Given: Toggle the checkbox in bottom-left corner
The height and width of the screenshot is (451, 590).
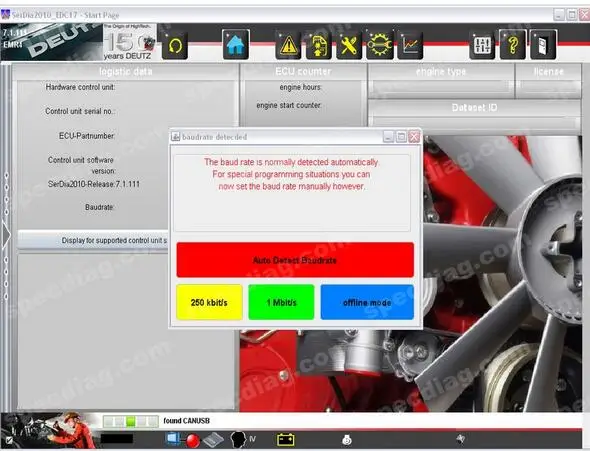Looking at the screenshot, I should pos(9,440).
